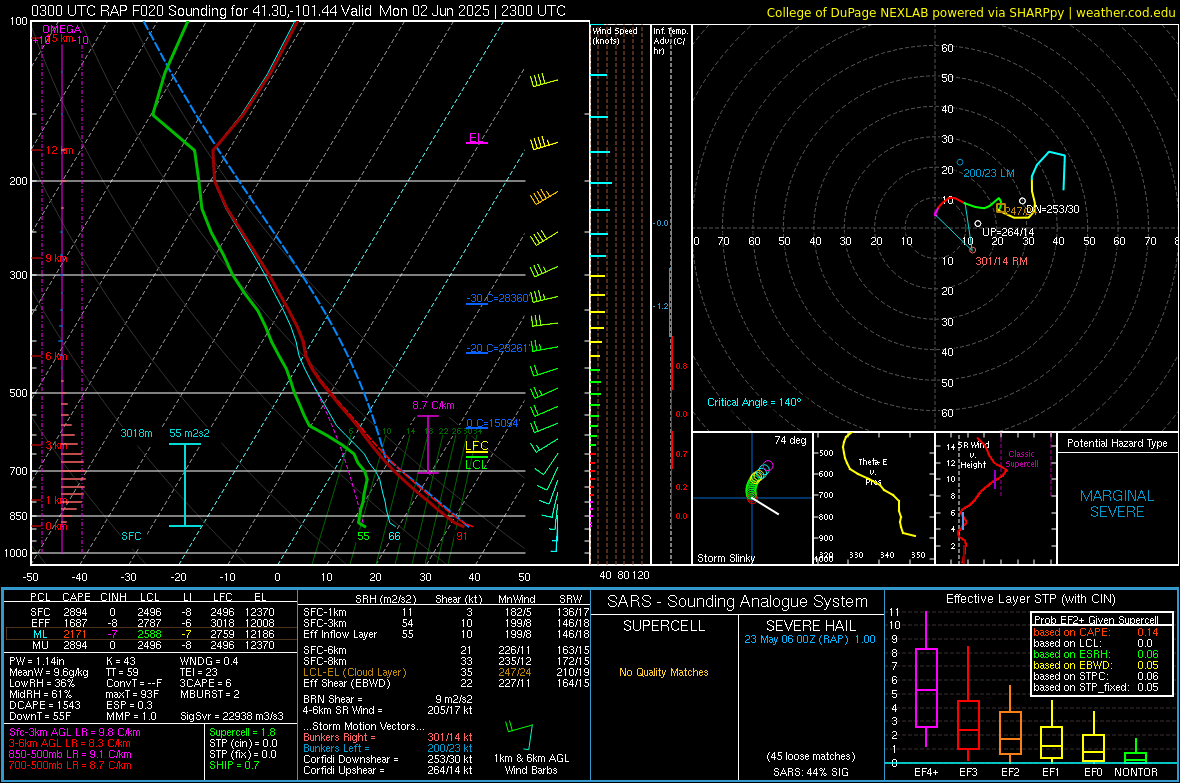Click the OMEGA label
Image resolution: width=1180 pixels, height=783 pixels.
tap(62, 29)
